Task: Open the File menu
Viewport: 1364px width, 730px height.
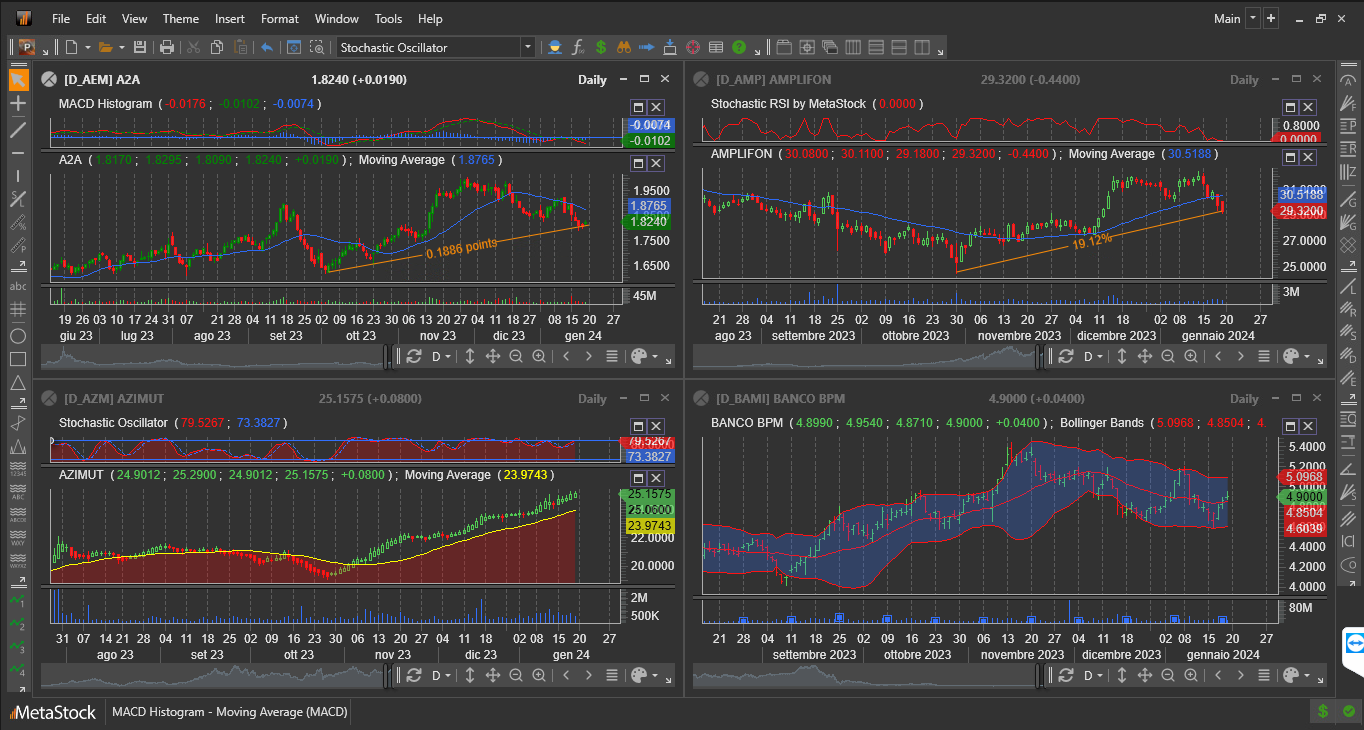Action: (61, 18)
